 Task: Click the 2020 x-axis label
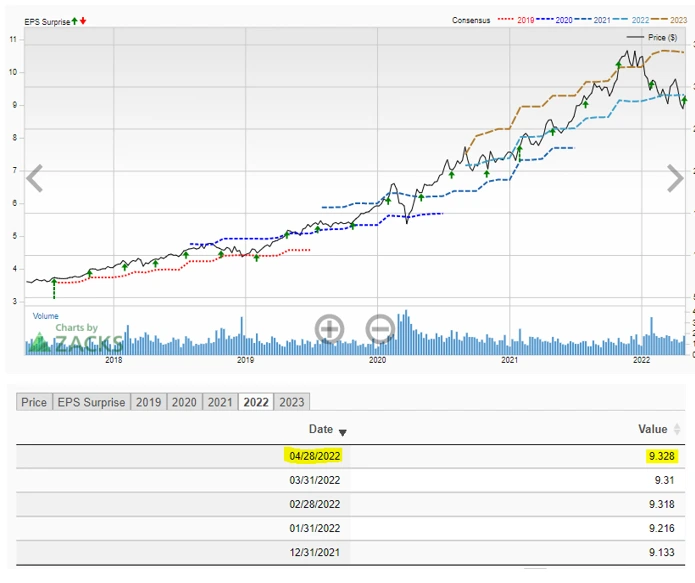pyautogui.click(x=378, y=360)
